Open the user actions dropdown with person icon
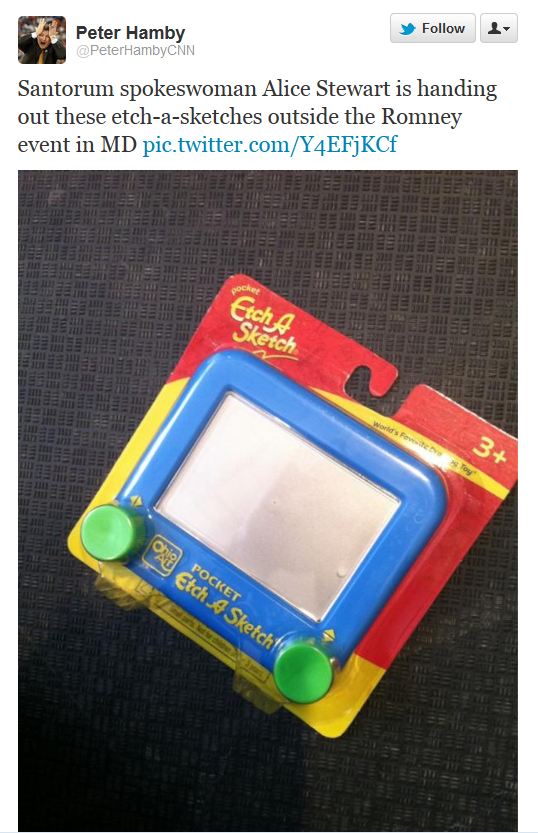538x833 pixels. 499,28
